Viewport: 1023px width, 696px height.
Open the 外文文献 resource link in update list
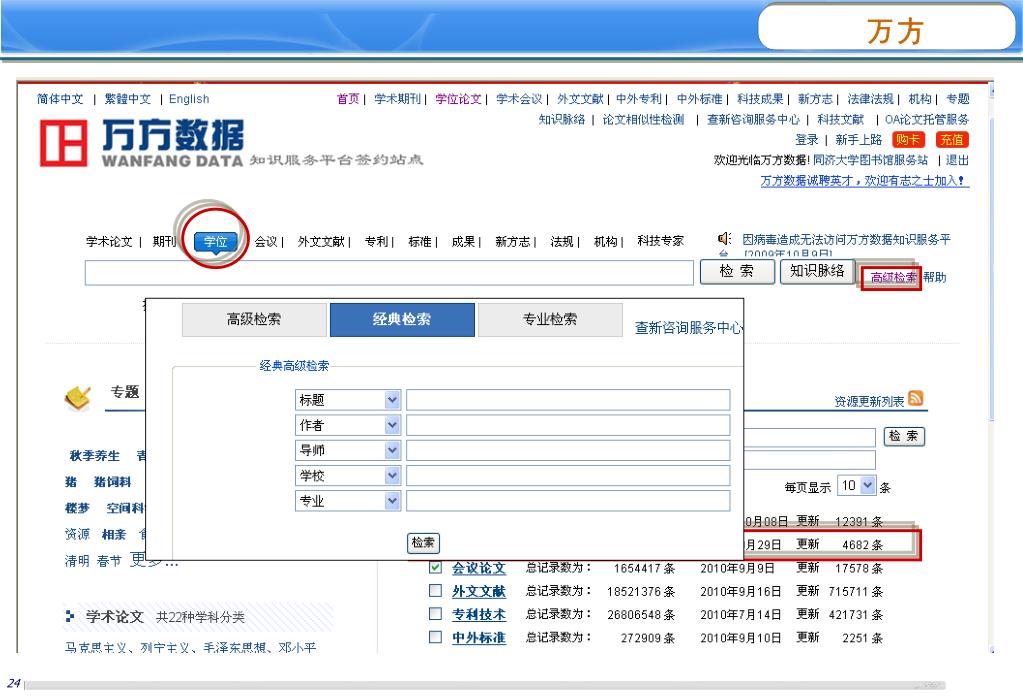[x=479, y=591]
